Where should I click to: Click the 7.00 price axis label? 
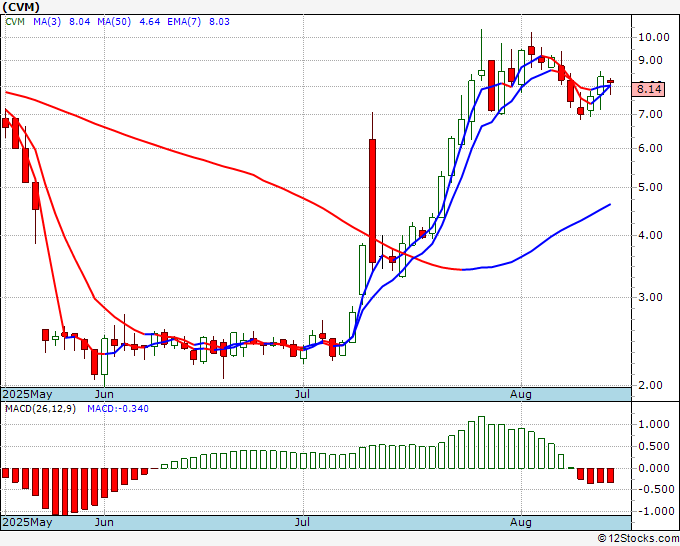point(650,114)
